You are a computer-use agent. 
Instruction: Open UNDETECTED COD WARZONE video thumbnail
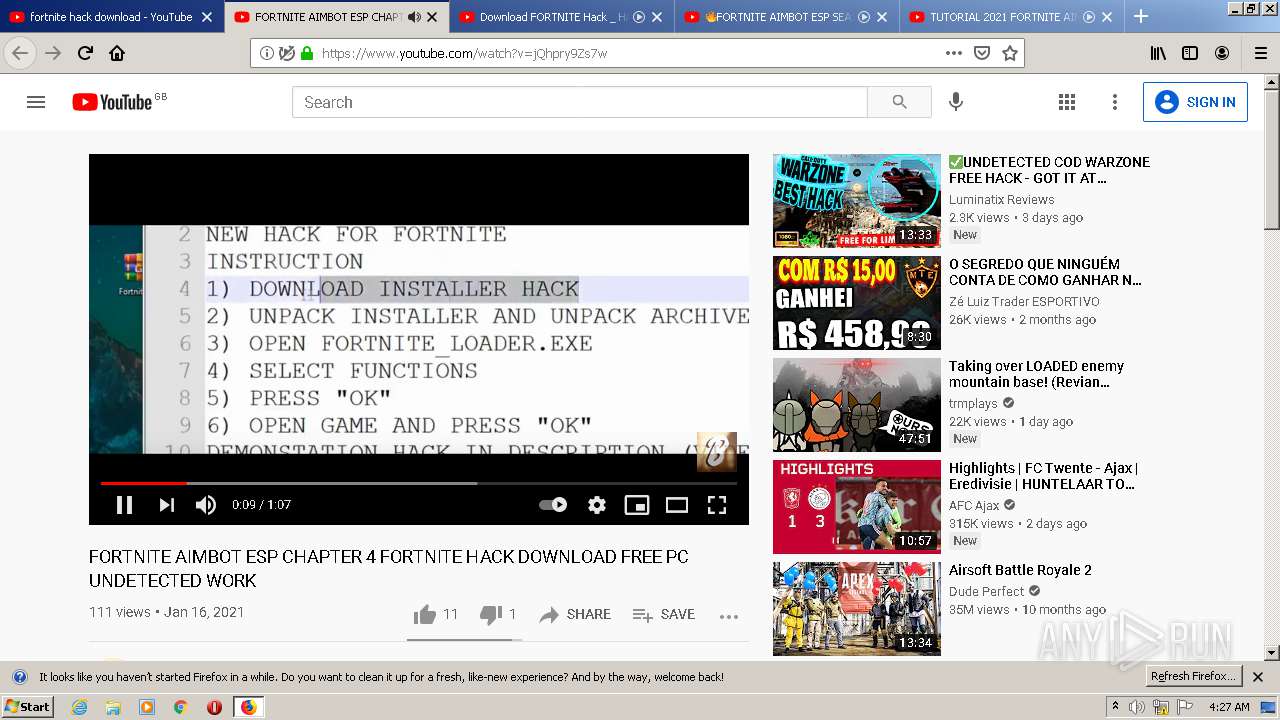[x=856, y=200]
